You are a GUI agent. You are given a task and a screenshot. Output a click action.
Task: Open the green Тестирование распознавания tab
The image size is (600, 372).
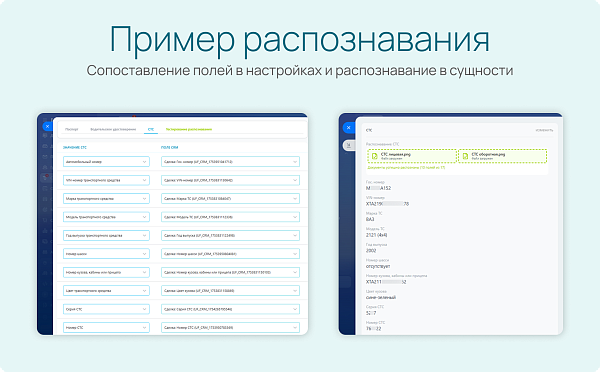[x=189, y=129]
